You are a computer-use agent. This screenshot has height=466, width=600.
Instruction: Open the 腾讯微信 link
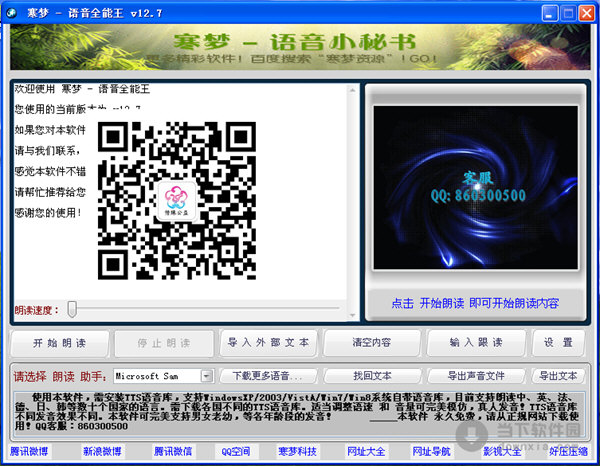pos(173,452)
